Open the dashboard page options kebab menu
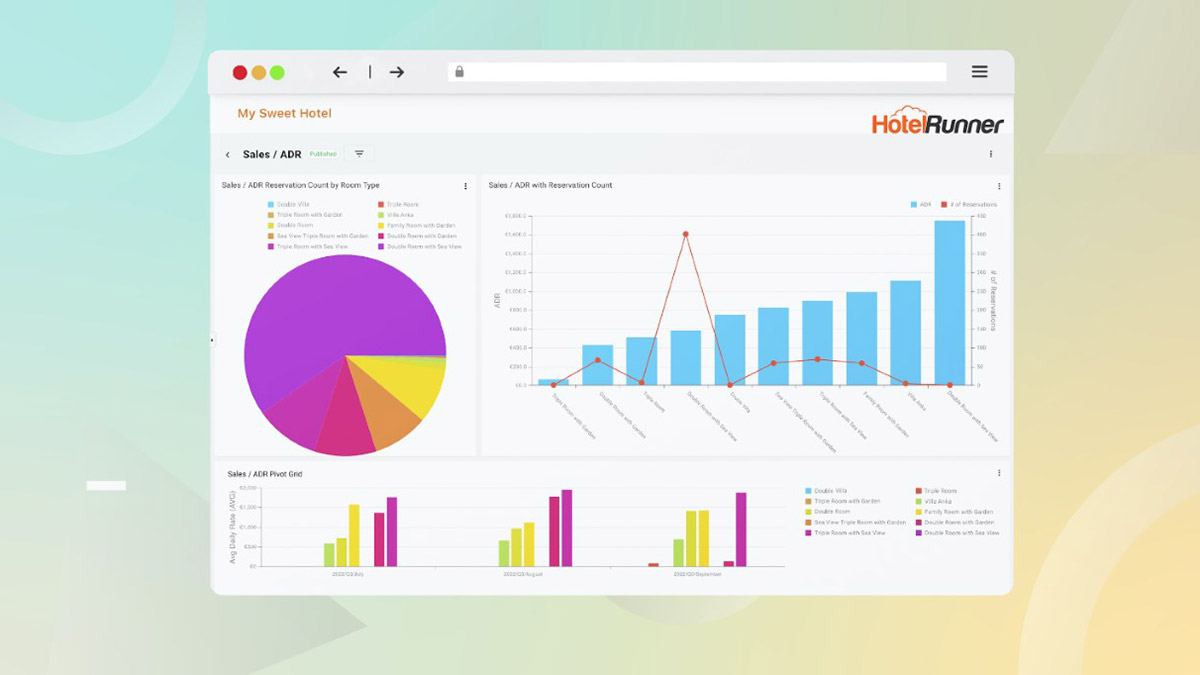Viewport: 1200px width, 675px height. coord(991,154)
